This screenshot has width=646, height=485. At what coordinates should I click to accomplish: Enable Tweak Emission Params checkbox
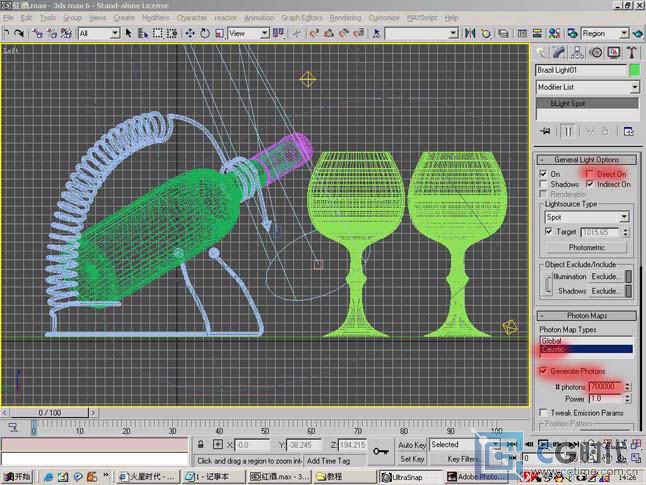(x=543, y=412)
